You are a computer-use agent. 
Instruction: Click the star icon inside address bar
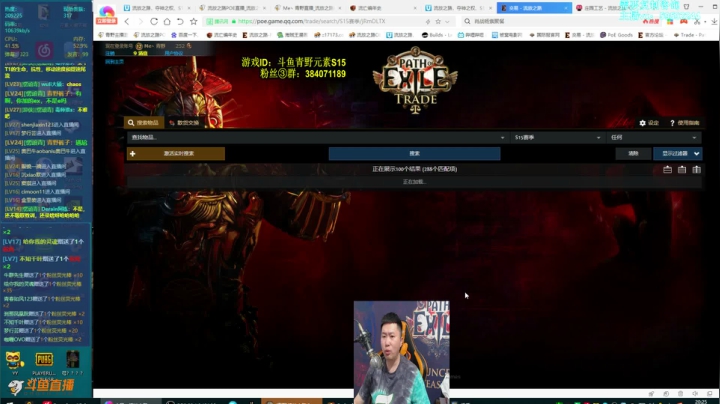point(438,22)
